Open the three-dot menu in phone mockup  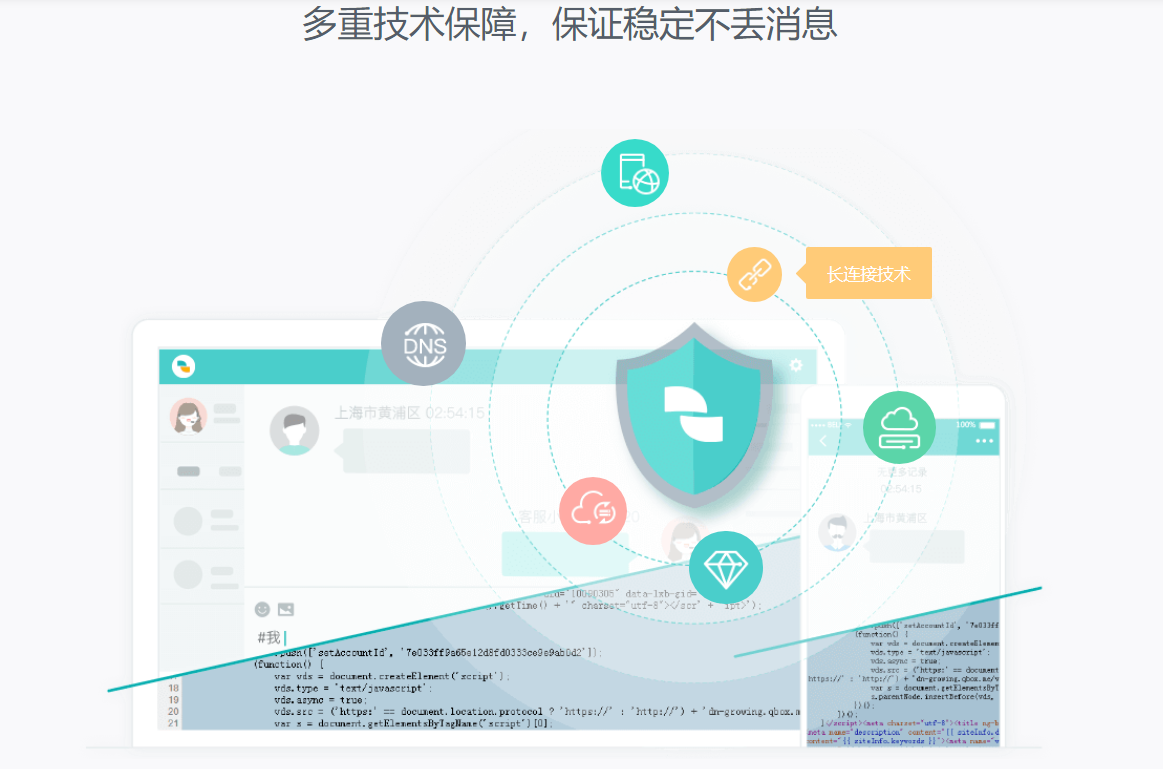coord(984,441)
